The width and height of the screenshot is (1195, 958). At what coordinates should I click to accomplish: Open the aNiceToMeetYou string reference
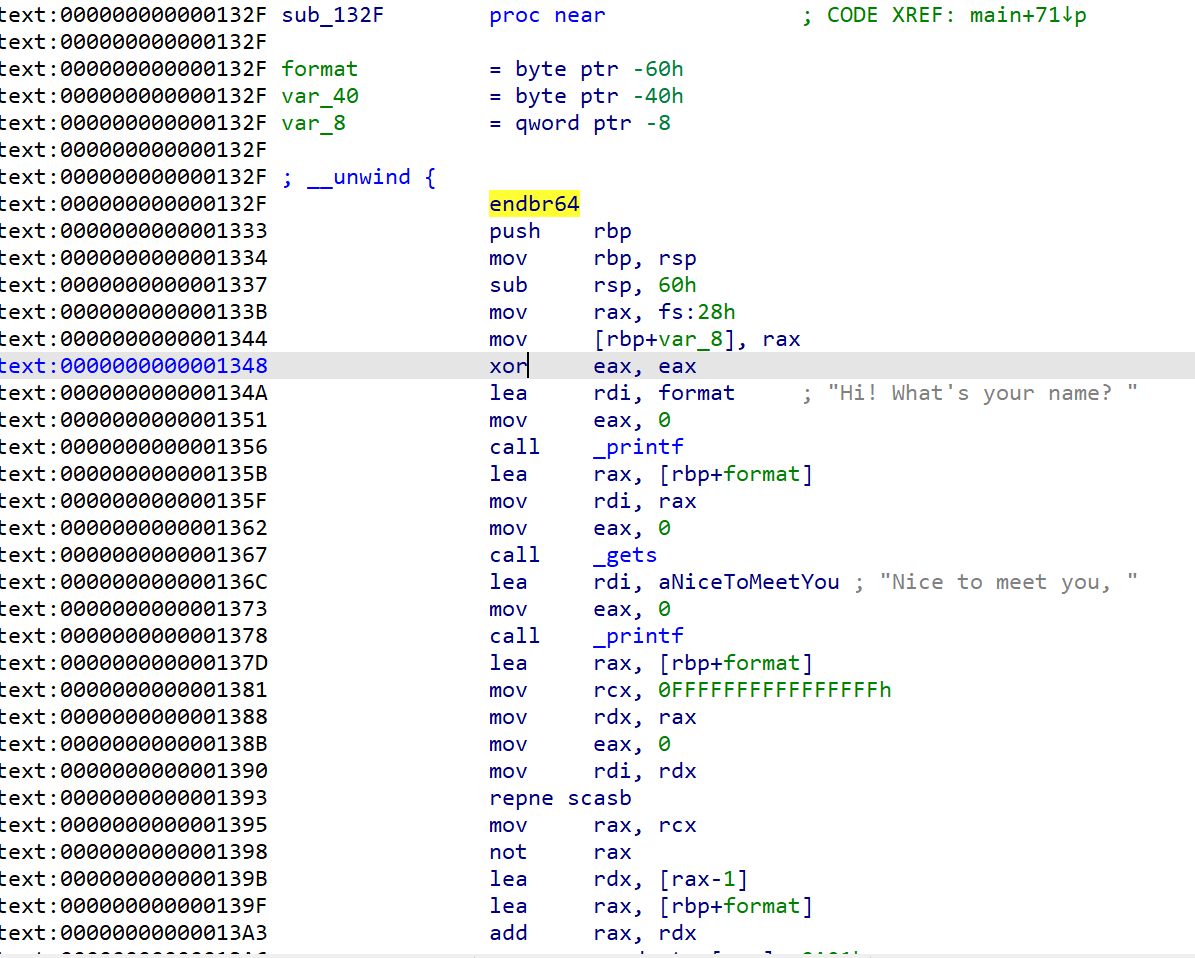tap(748, 582)
